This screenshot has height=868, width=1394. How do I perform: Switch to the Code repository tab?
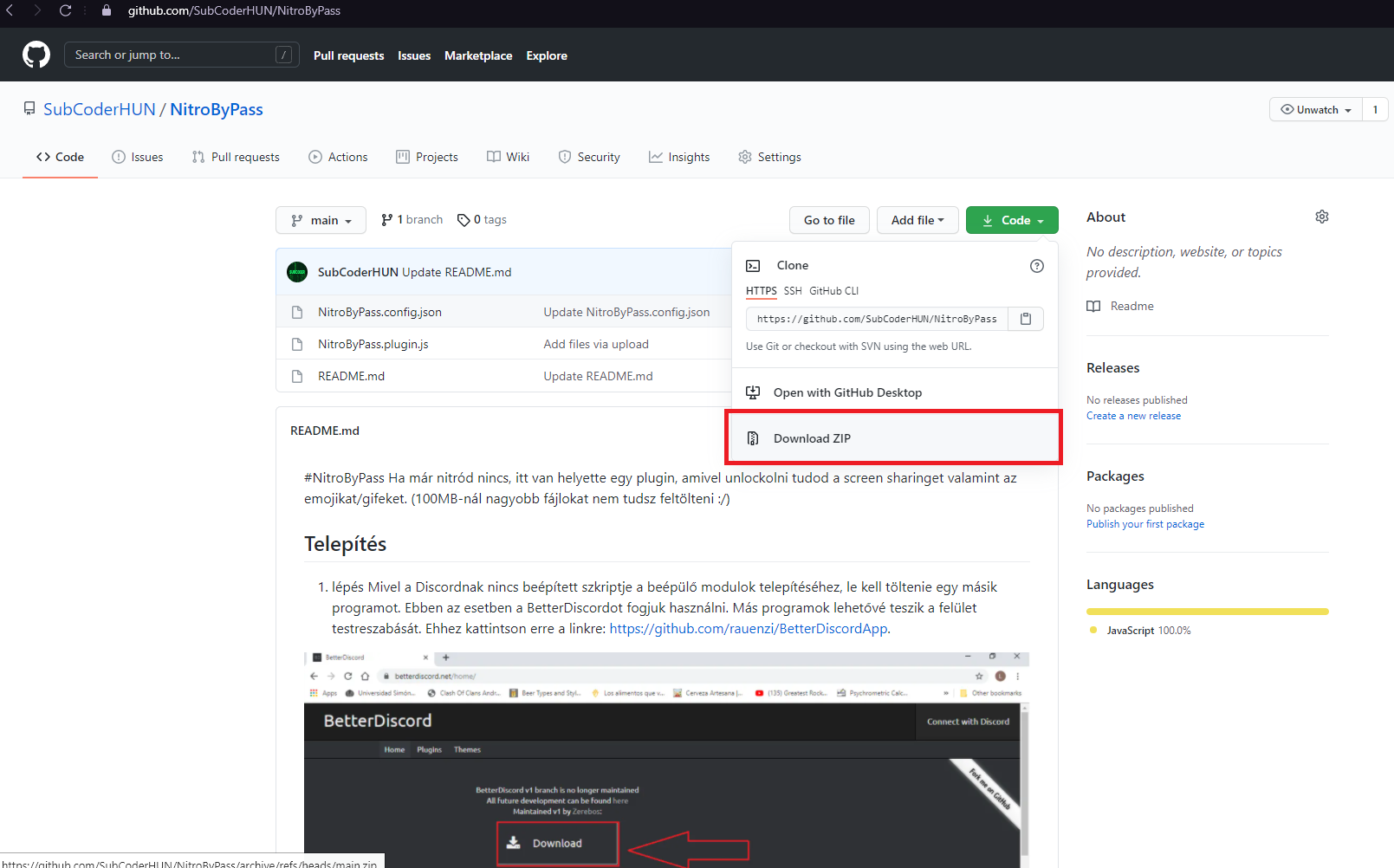pyautogui.click(x=60, y=157)
